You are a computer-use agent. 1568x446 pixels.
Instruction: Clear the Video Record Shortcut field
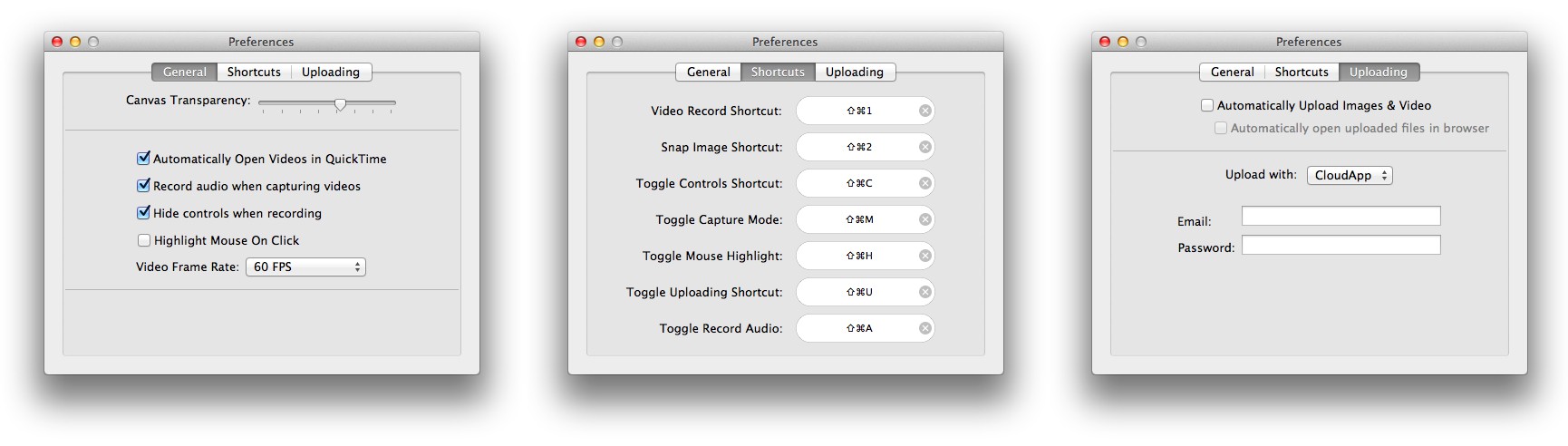point(924,111)
